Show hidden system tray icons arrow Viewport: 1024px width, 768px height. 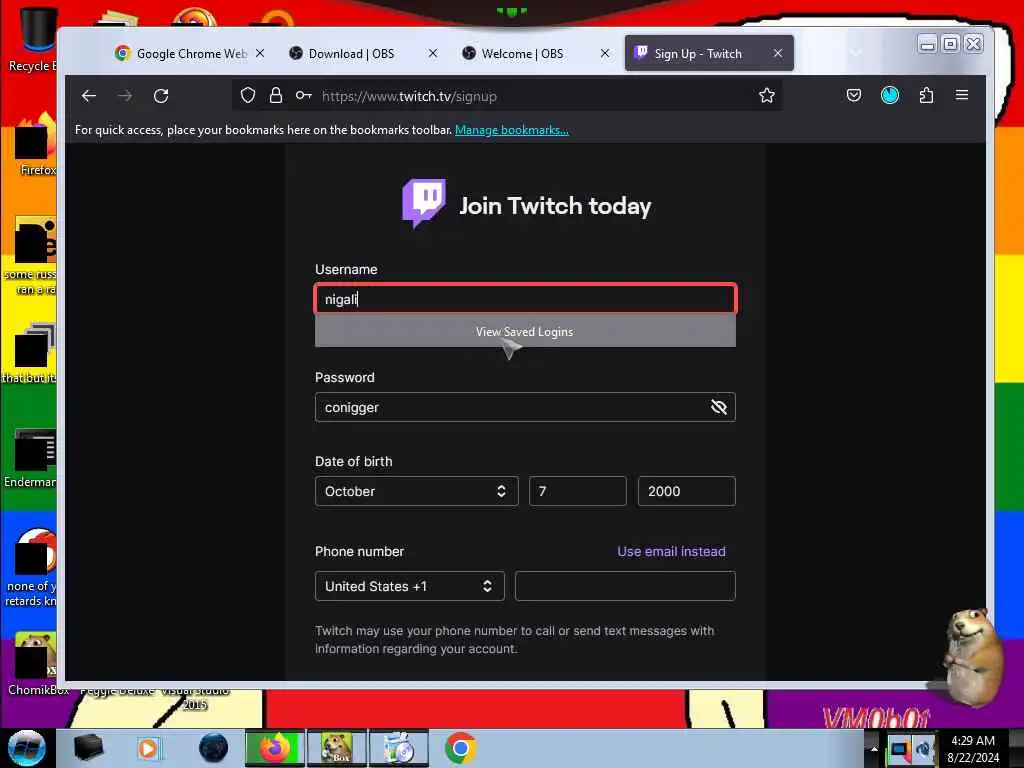pos(874,748)
